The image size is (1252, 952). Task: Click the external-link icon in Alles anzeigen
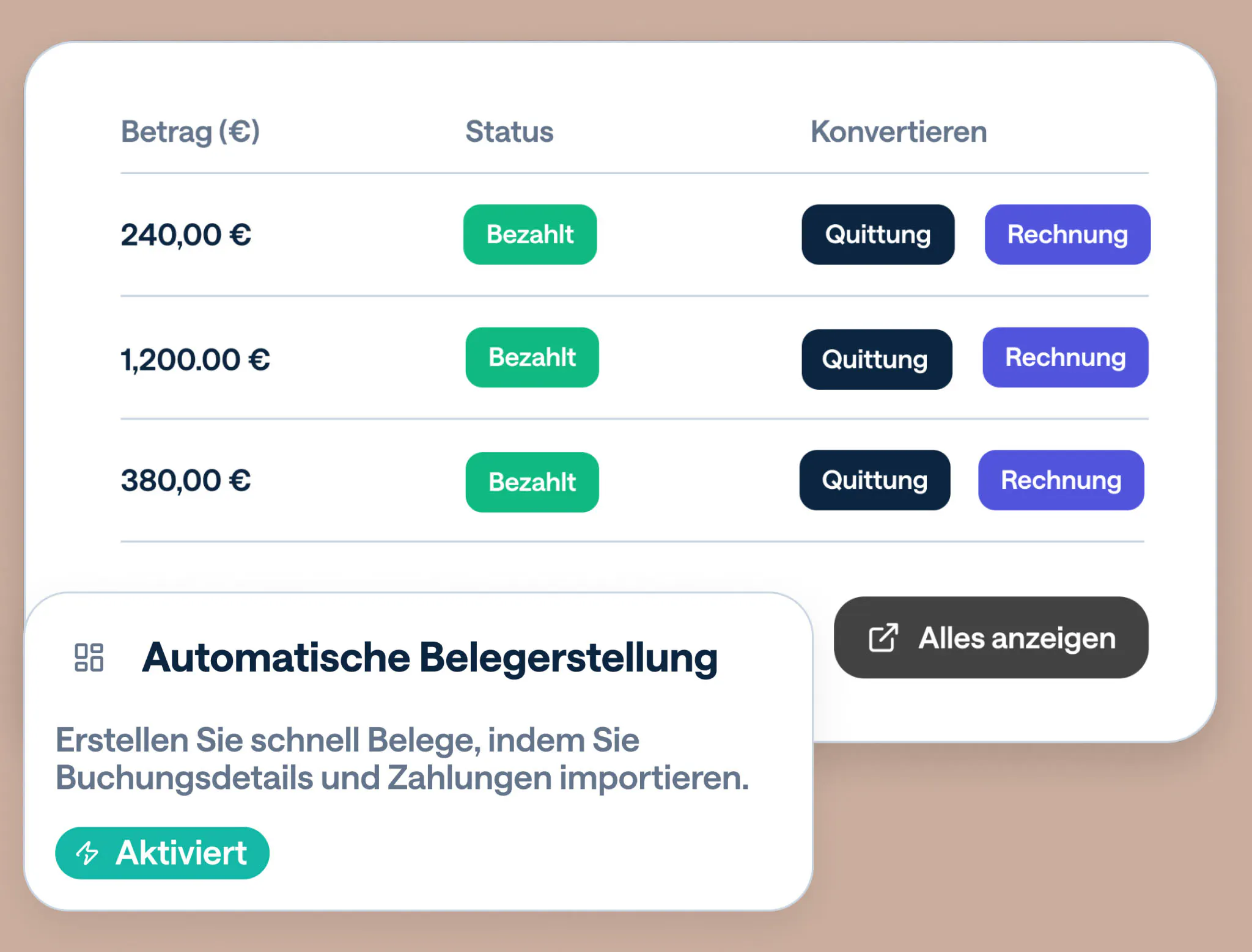pyautogui.click(x=883, y=638)
